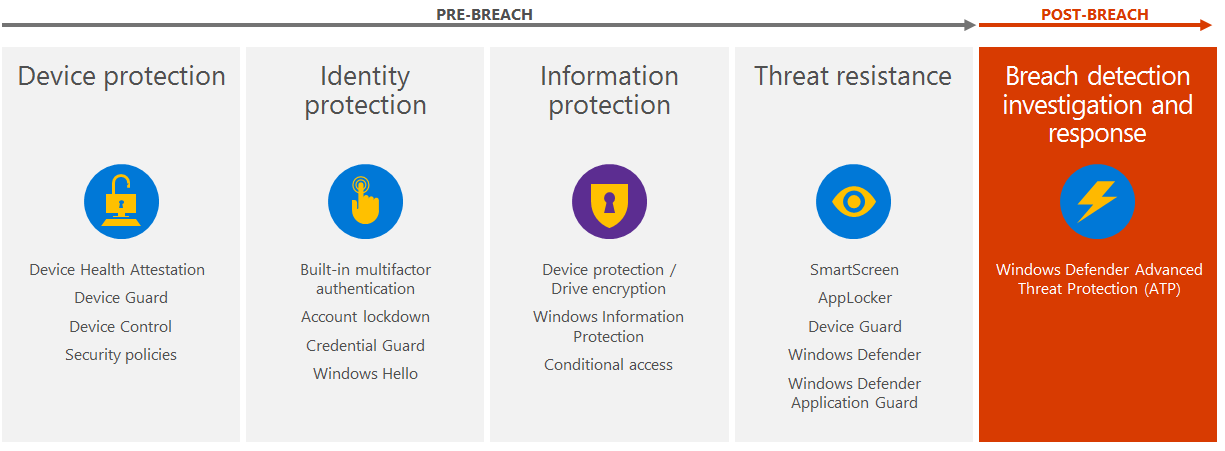The height and width of the screenshot is (451, 1225).
Task: Click the Information protection shield icon
Action: coord(609,202)
